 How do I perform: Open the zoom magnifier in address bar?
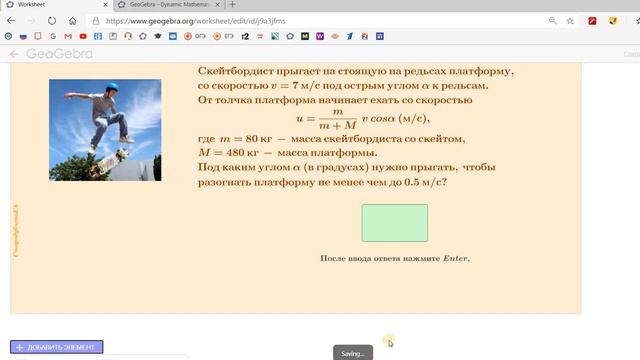coord(553,21)
